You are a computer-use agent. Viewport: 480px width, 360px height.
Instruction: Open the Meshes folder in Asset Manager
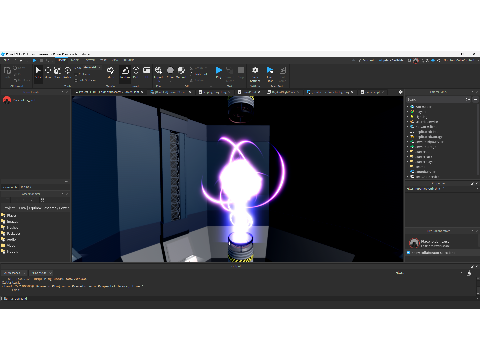point(10,227)
